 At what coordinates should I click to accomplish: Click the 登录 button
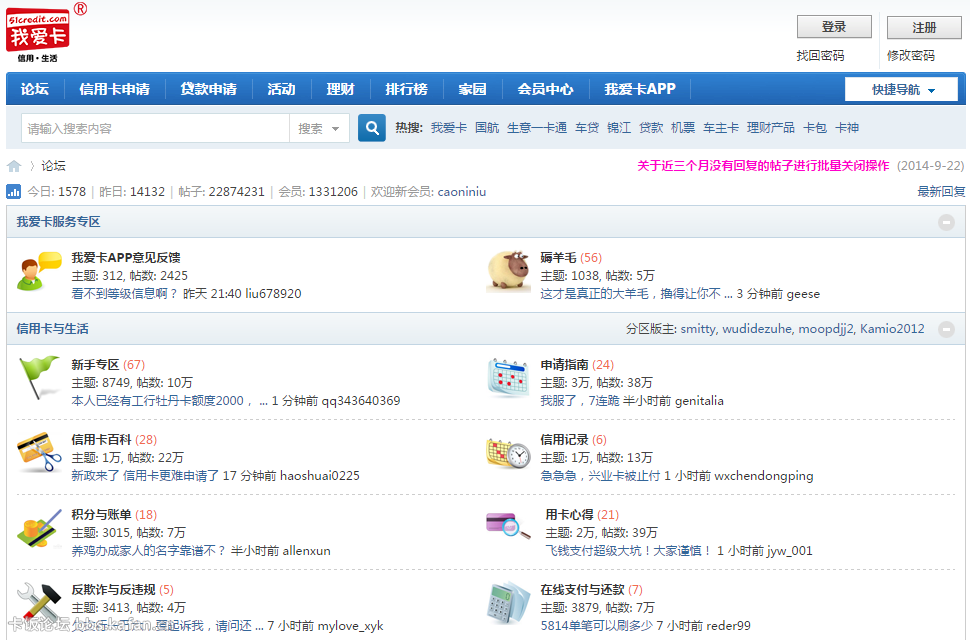point(834,27)
